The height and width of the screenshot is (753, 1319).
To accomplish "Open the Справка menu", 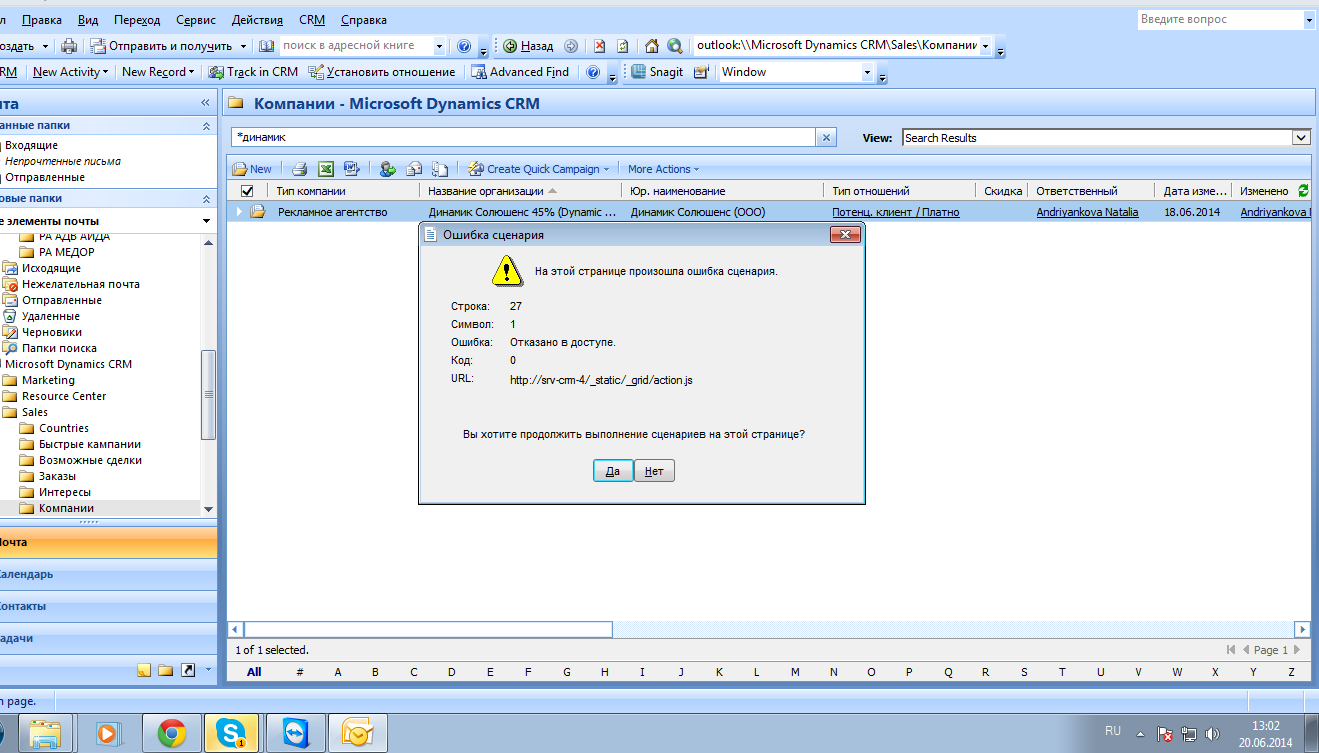I will [364, 20].
